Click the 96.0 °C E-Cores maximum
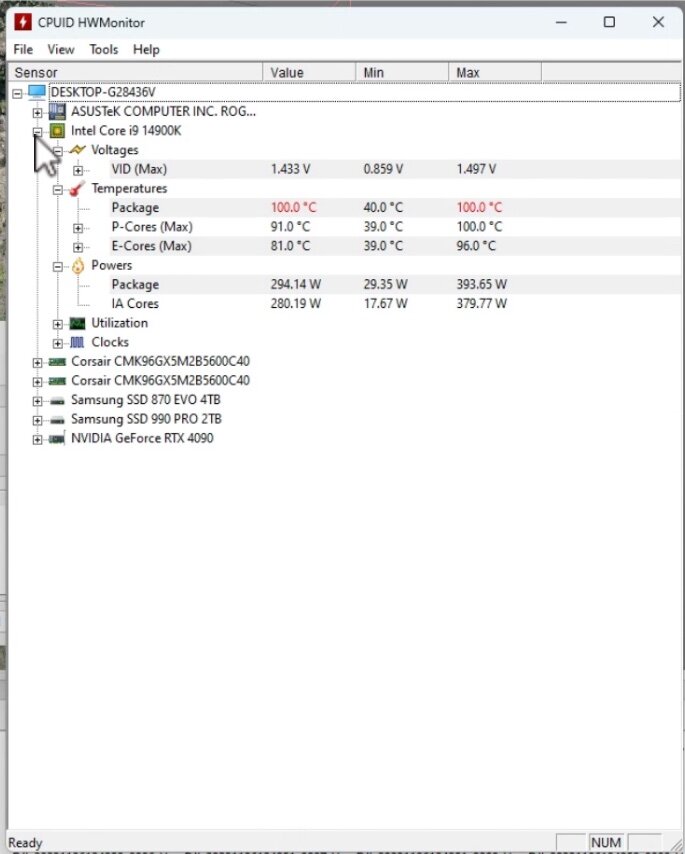The image size is (685, 854). tap(476, 246)
